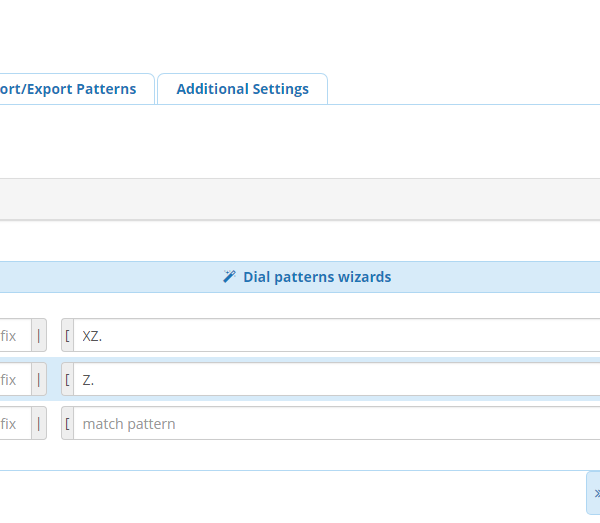Click the empty match pattern input field
Screen dimensions: 600x523
coord(338,424)
